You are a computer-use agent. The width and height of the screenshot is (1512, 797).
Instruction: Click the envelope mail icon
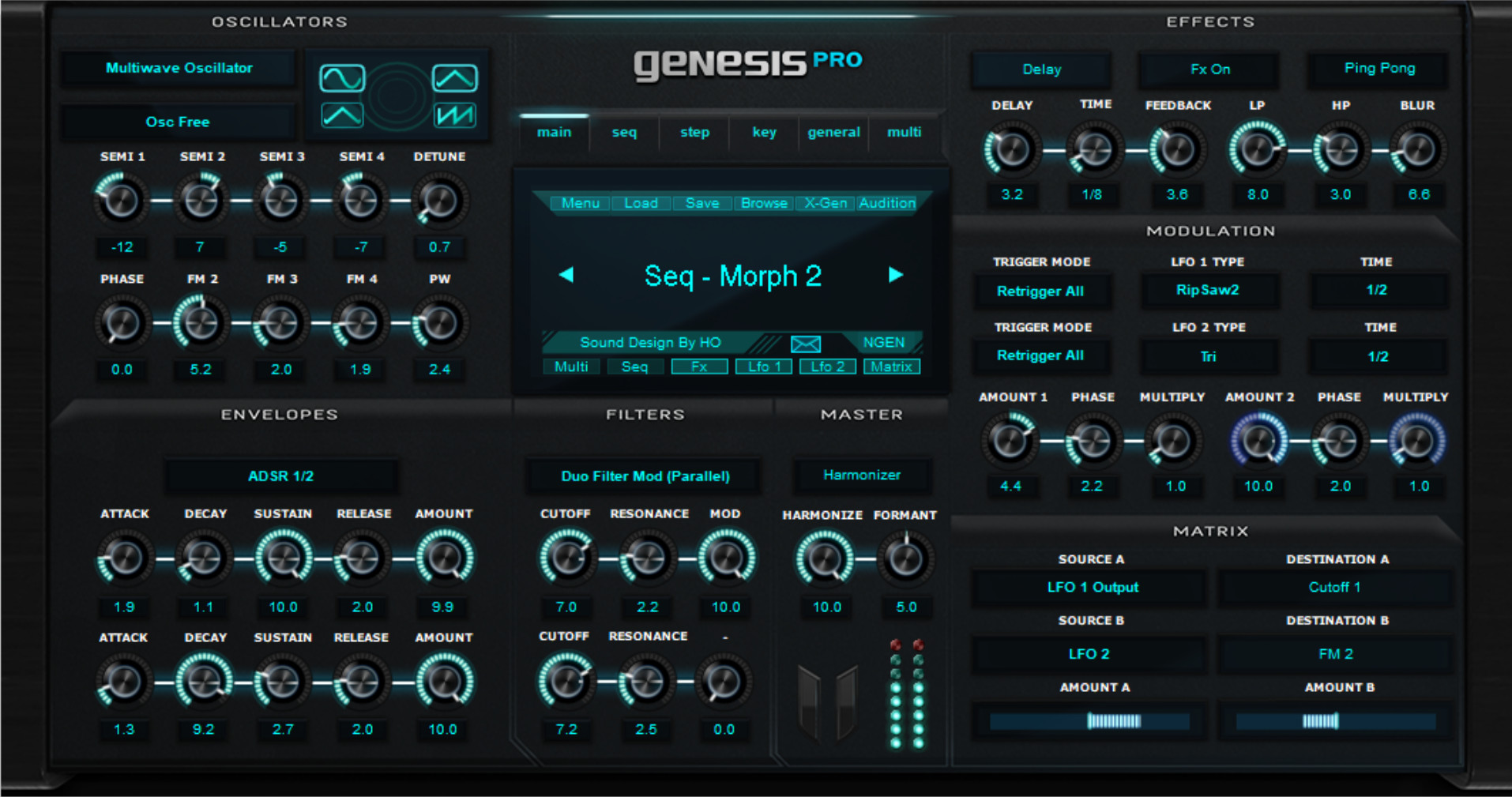point(805,344)
